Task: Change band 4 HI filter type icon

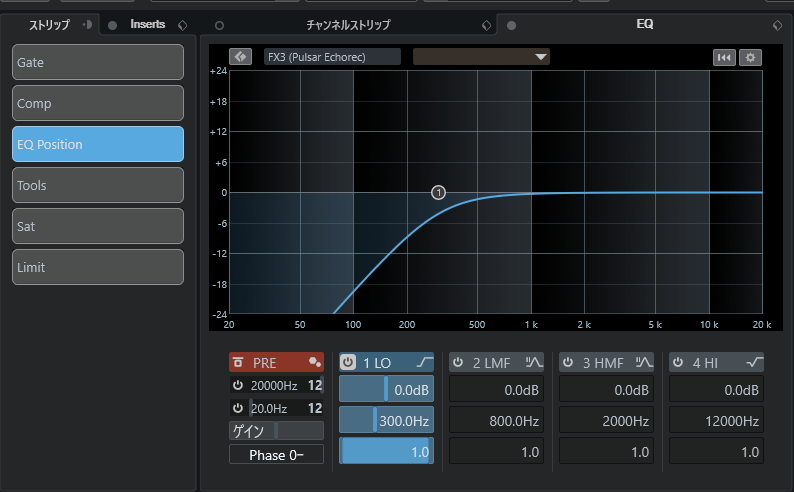Action: pyautogui.click(x=755, y=362)
